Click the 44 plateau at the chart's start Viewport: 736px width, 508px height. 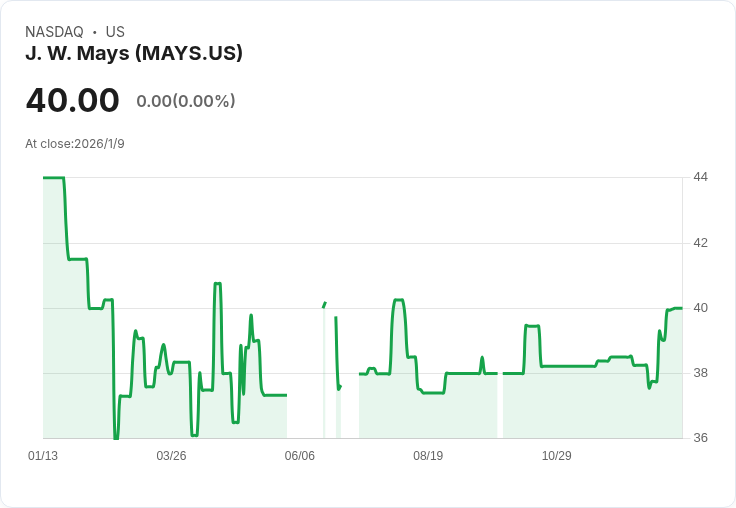point(54,178)
